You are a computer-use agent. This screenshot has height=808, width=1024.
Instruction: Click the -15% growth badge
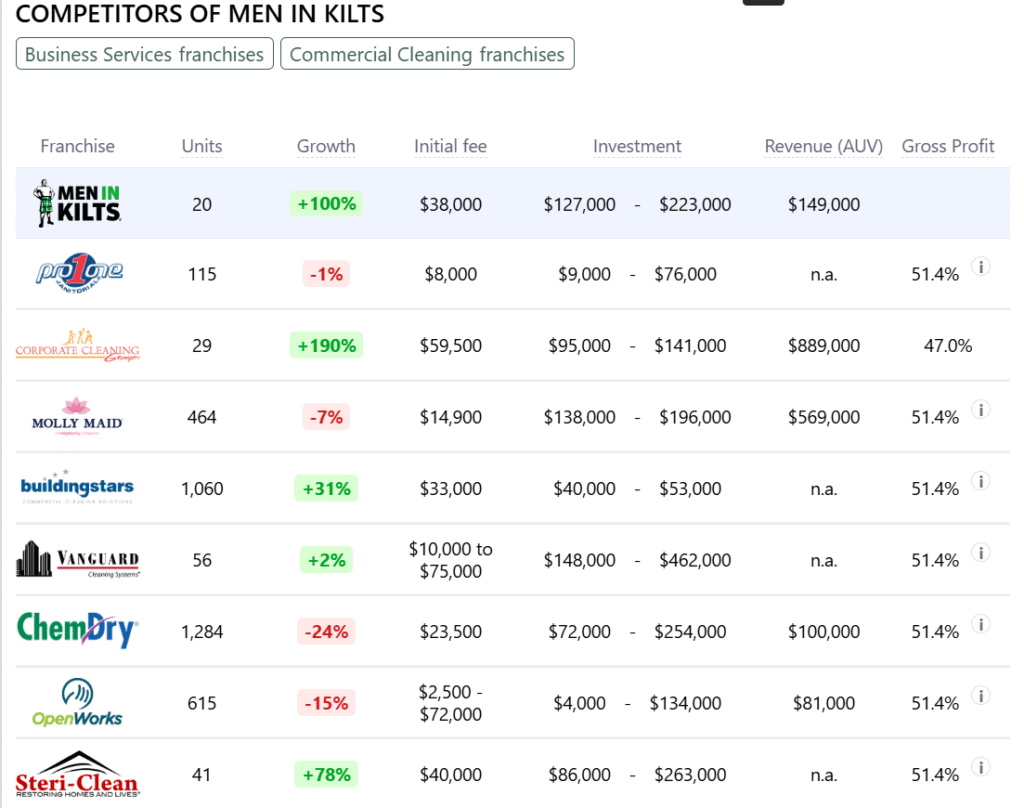(327, 703)
